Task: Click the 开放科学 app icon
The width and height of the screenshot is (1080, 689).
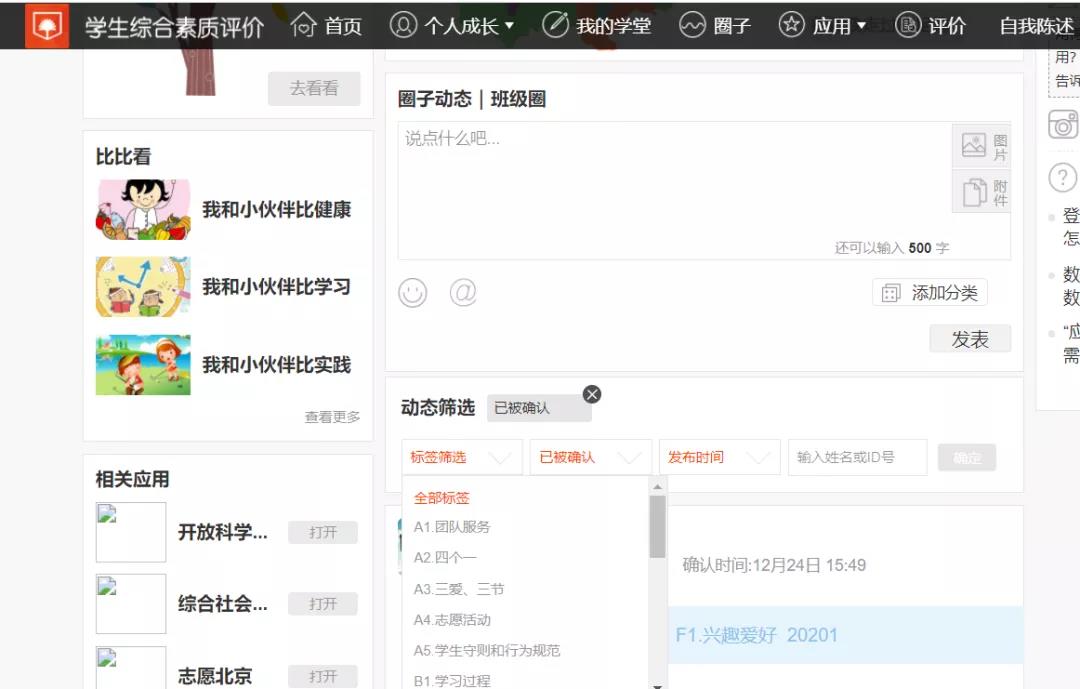Action: pos(131,532)
